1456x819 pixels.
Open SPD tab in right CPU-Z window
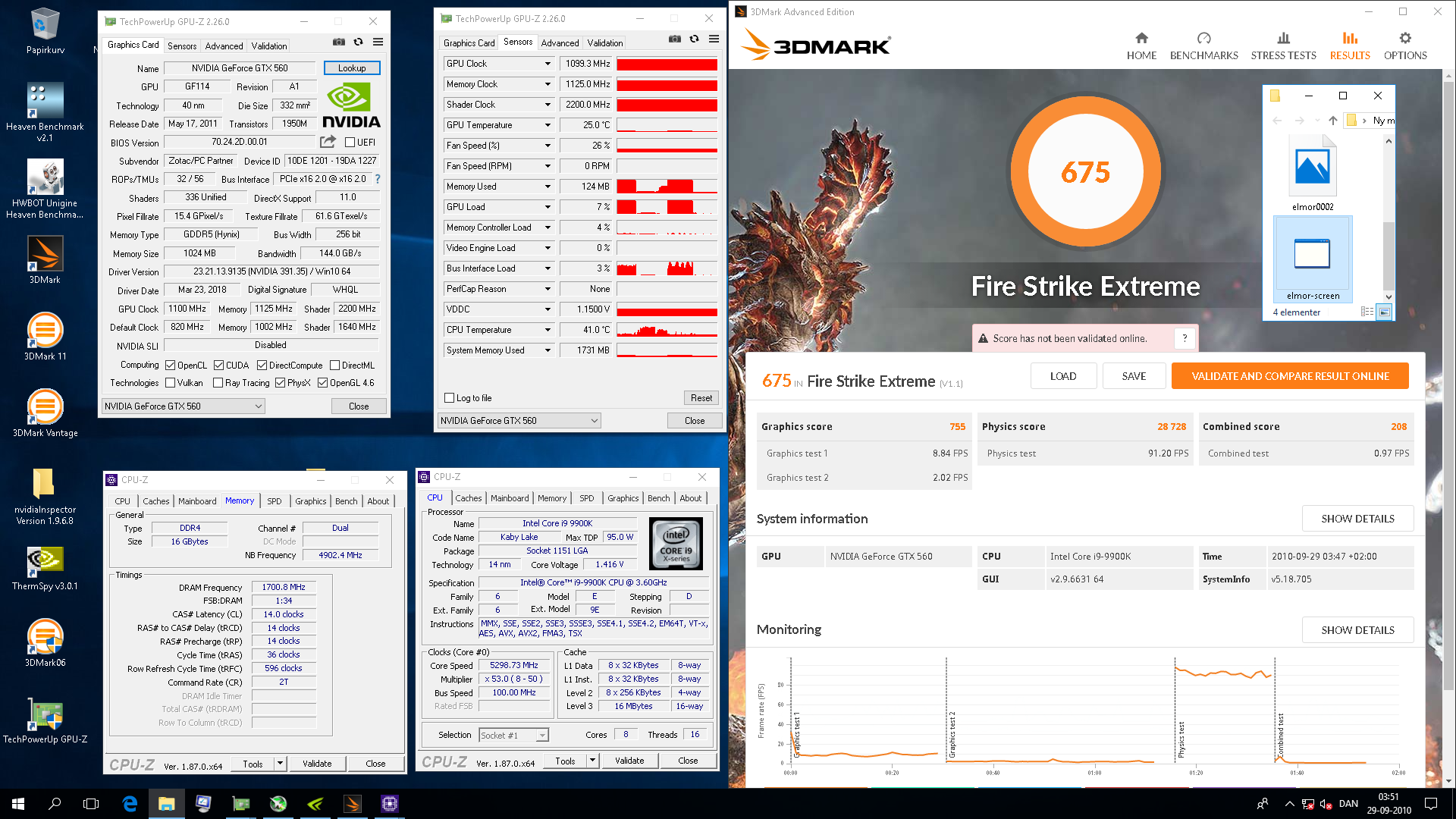point(586,498)
